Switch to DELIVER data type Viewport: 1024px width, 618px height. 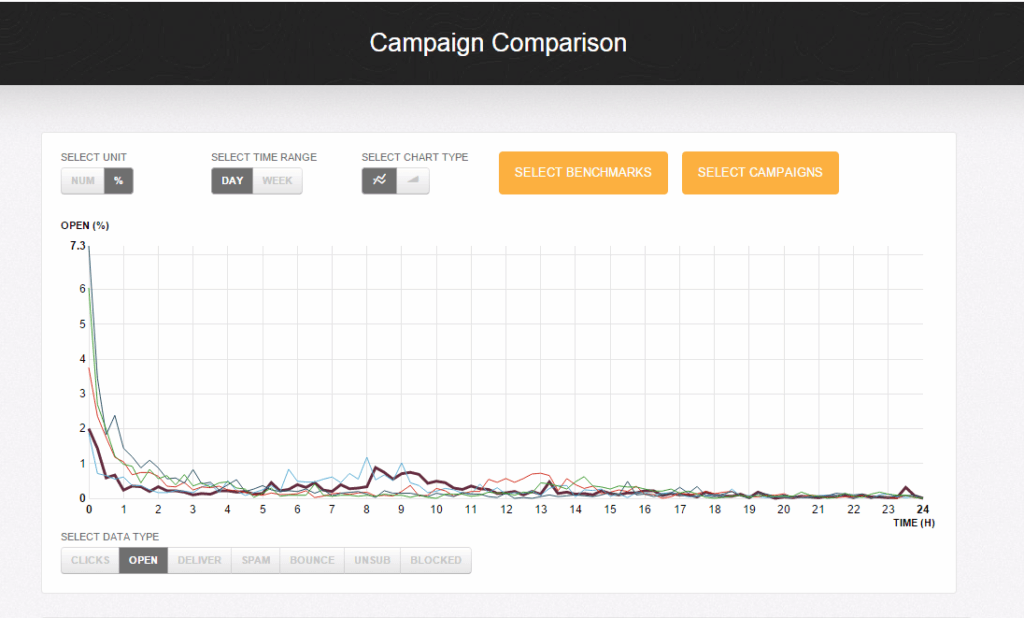click(x=199, y=560)
